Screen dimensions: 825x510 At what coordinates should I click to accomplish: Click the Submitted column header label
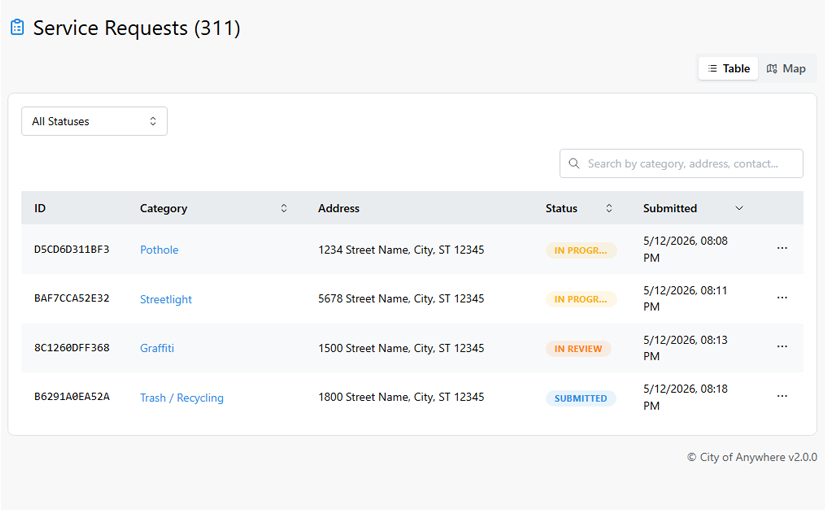pos(670,208)
